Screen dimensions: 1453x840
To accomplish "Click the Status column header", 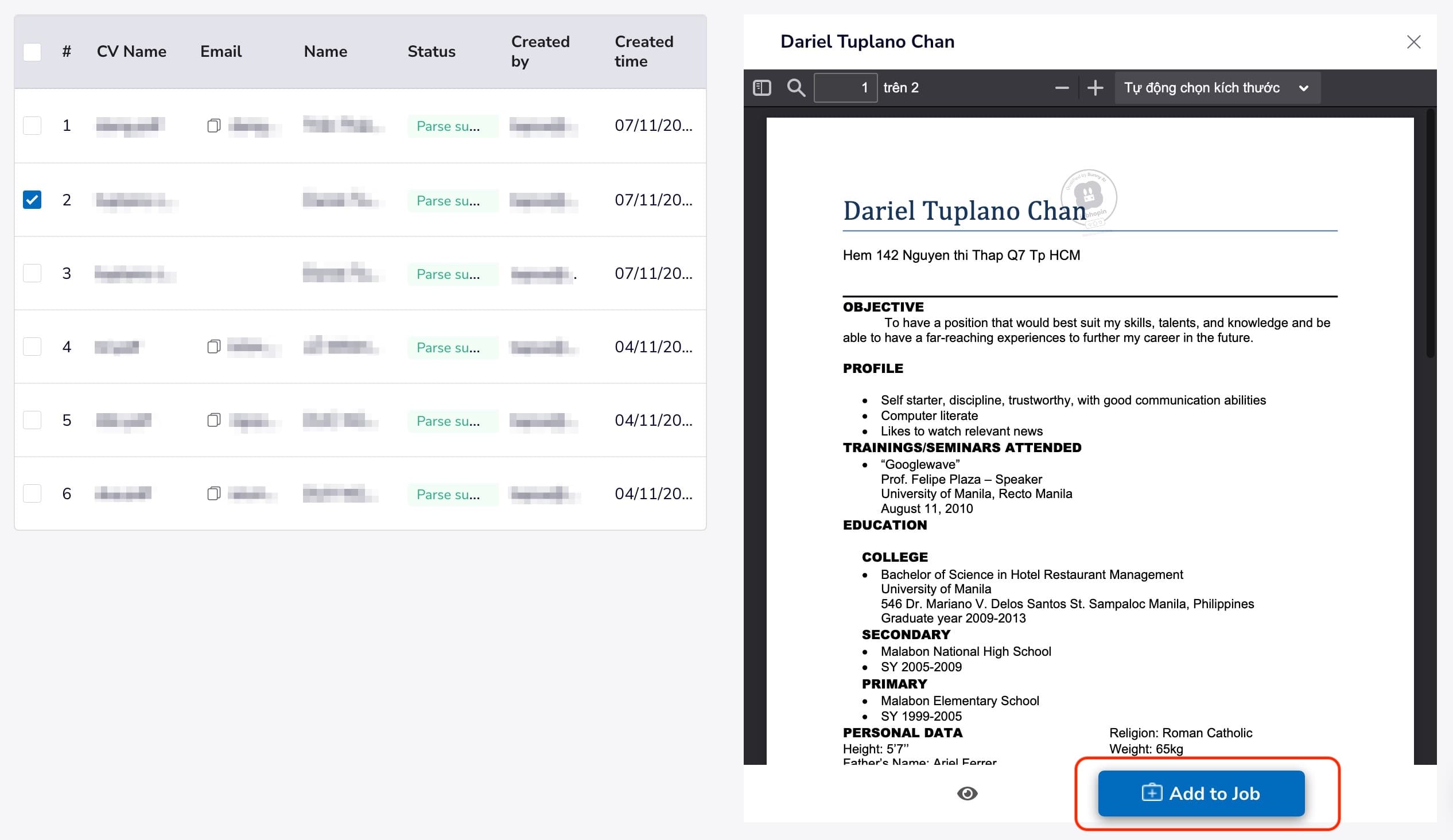I will [x=430, y=50].
